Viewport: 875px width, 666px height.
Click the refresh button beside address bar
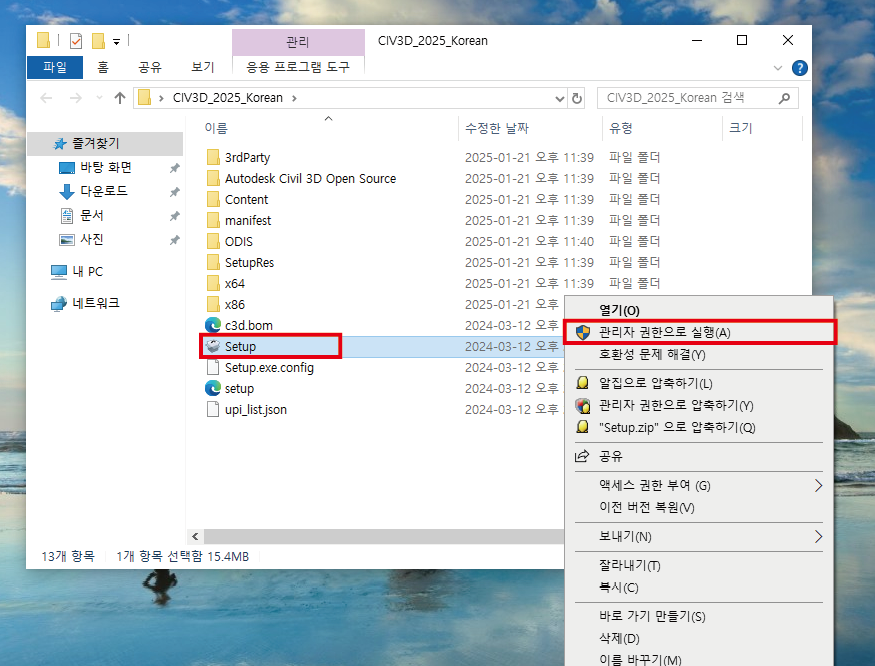click(x=576, y=98)
